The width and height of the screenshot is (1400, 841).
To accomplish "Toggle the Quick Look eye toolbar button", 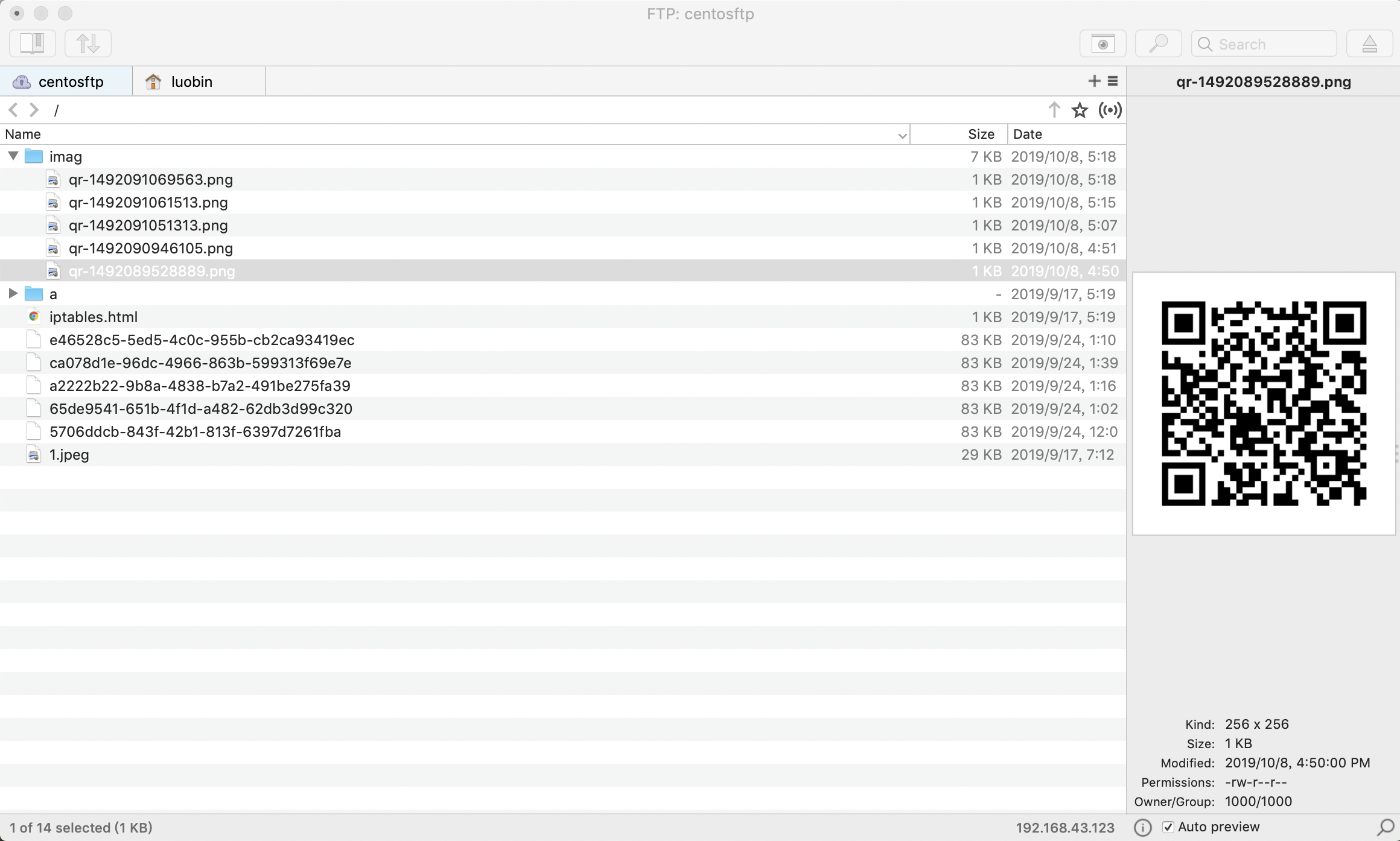I will [x=1103, y=44].
